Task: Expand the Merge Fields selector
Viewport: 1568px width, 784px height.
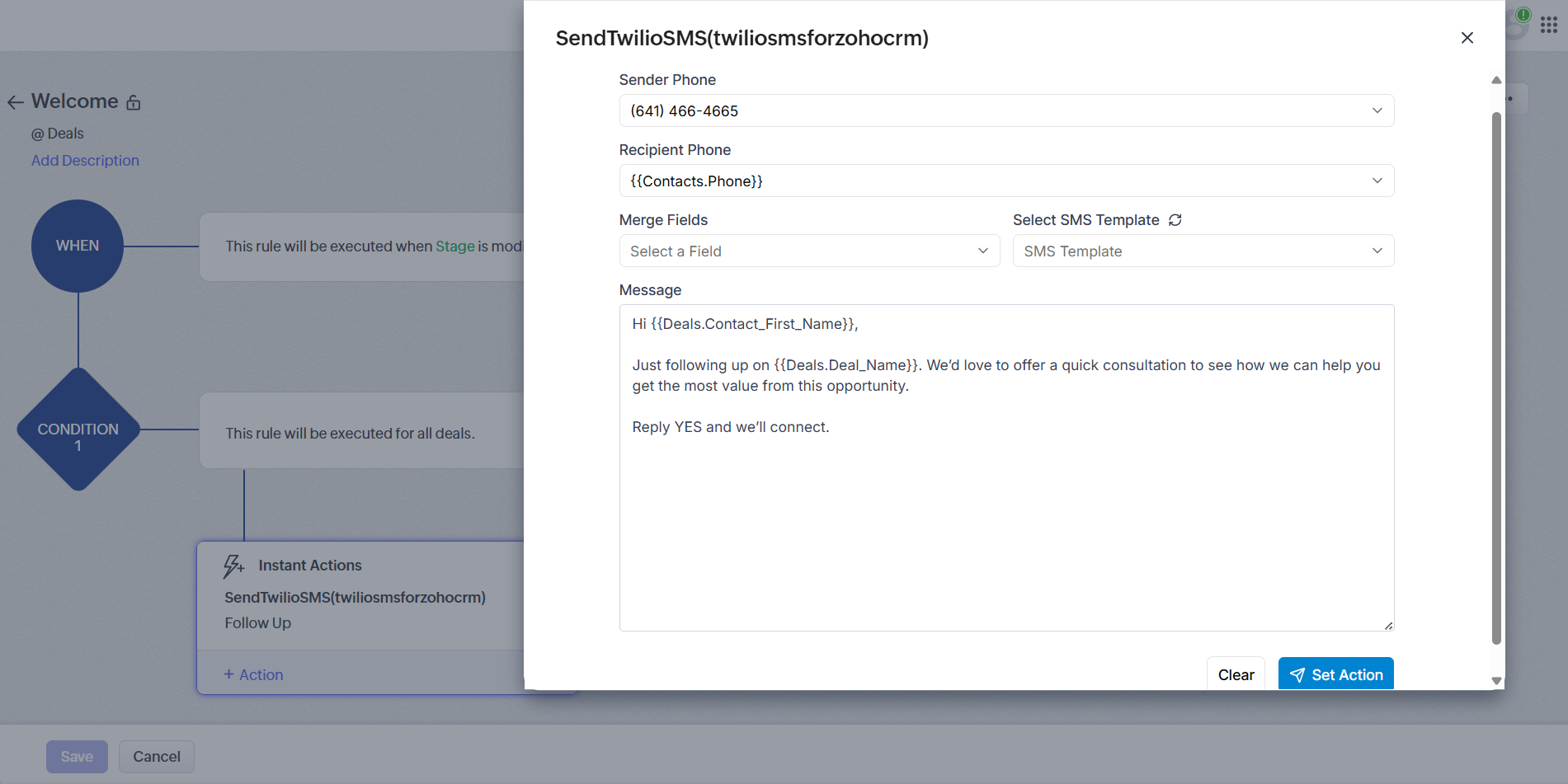Action: tap(809, 251)
